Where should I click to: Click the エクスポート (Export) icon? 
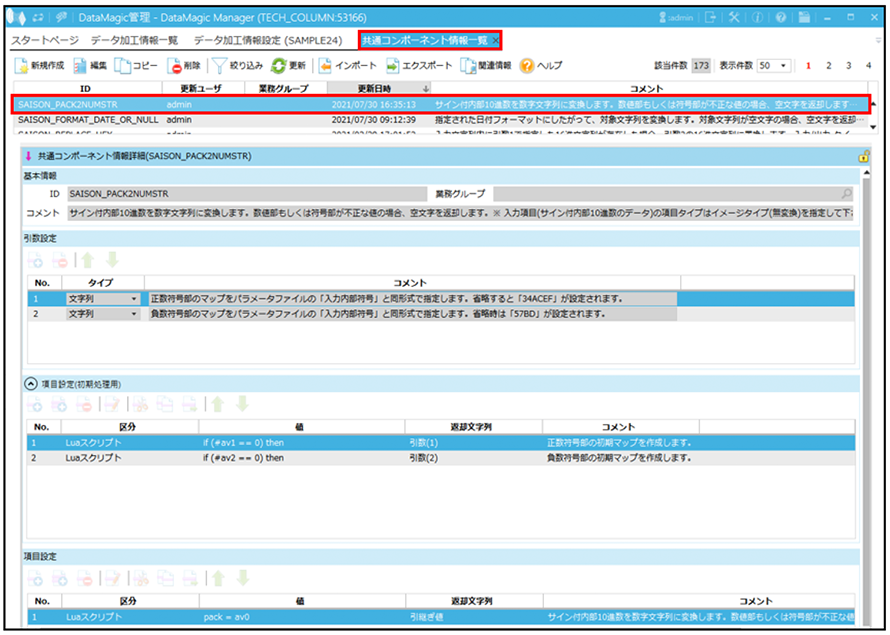coord(393,66)
